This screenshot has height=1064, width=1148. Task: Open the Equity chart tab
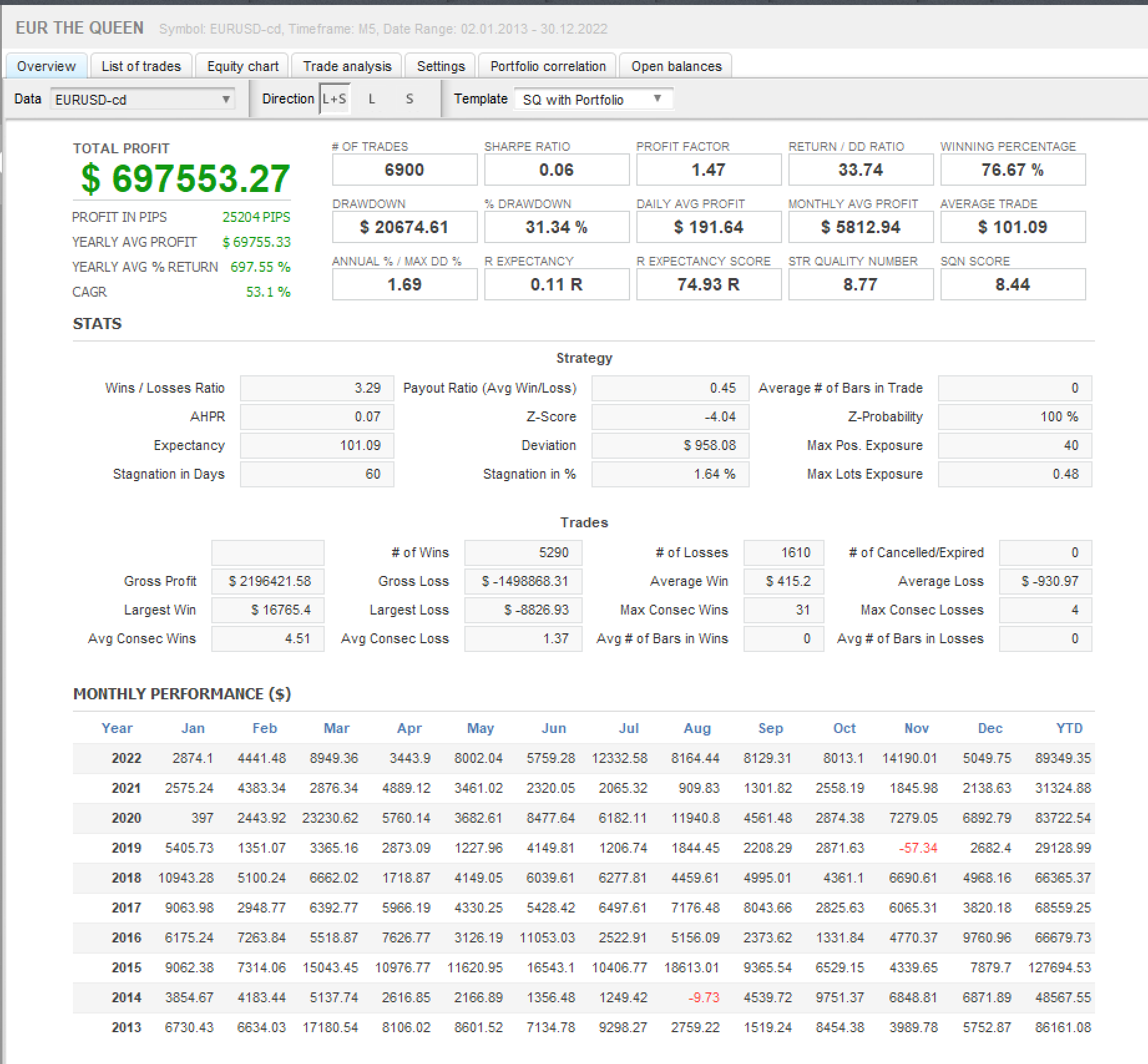242,66
